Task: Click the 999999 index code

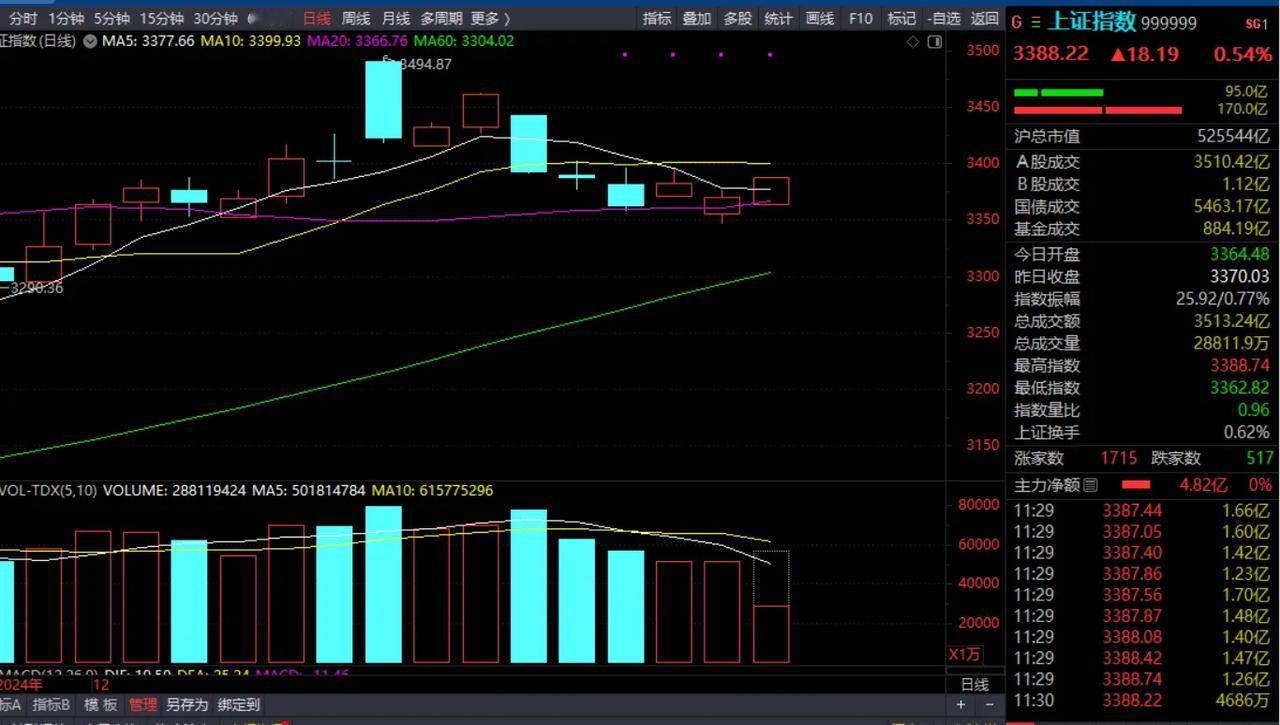Action: (x=1169, y=23)
